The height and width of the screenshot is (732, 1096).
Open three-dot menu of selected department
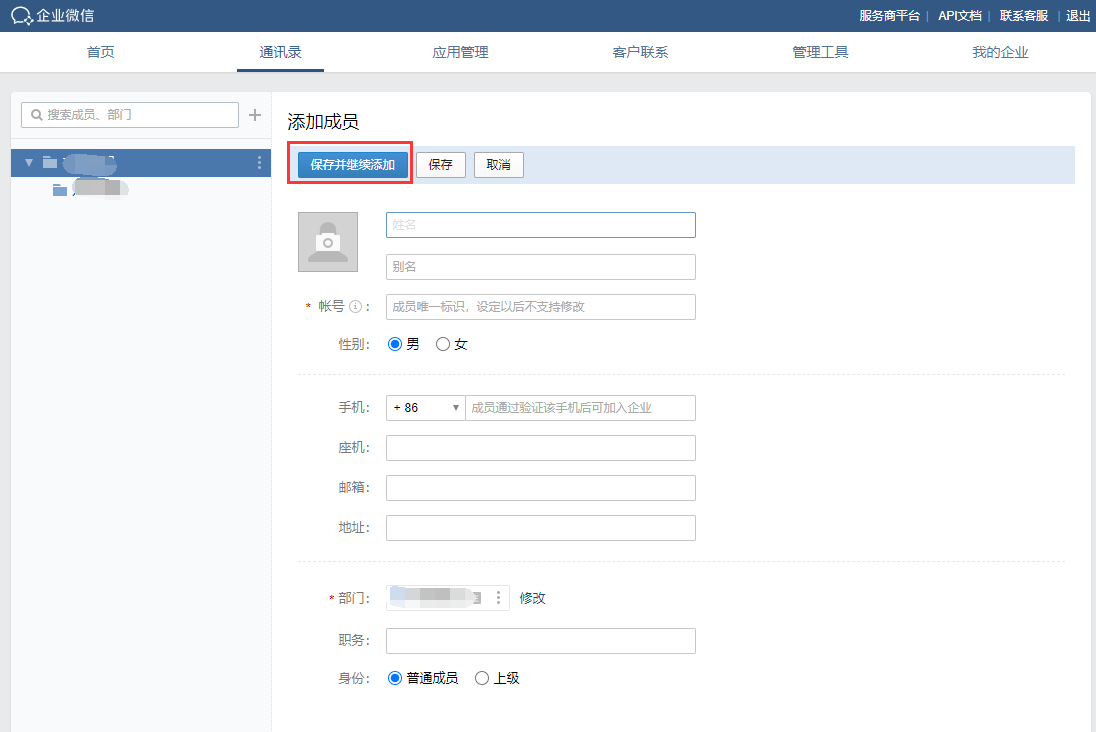(x=260, y=163)
